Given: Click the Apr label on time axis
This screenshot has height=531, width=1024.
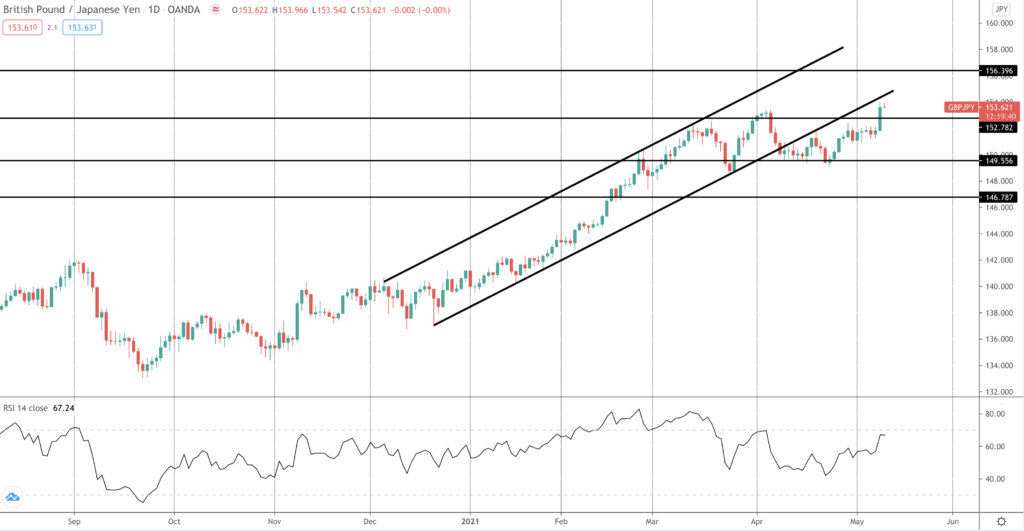Looking at the screenshot, I should coord(756,521).
